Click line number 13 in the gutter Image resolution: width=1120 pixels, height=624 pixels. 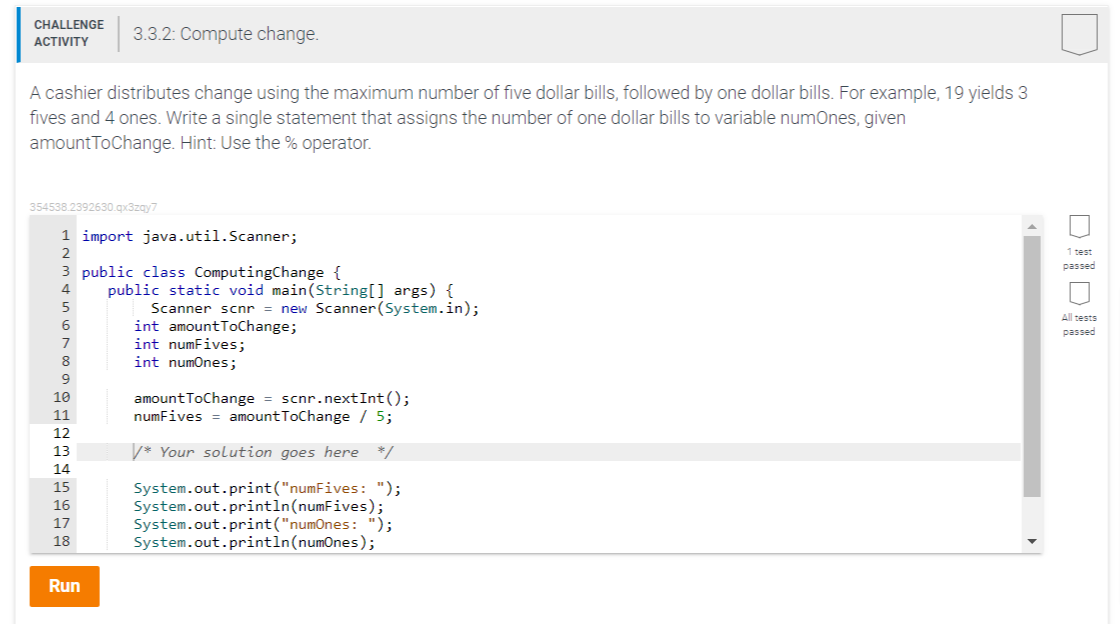[61, 451]
